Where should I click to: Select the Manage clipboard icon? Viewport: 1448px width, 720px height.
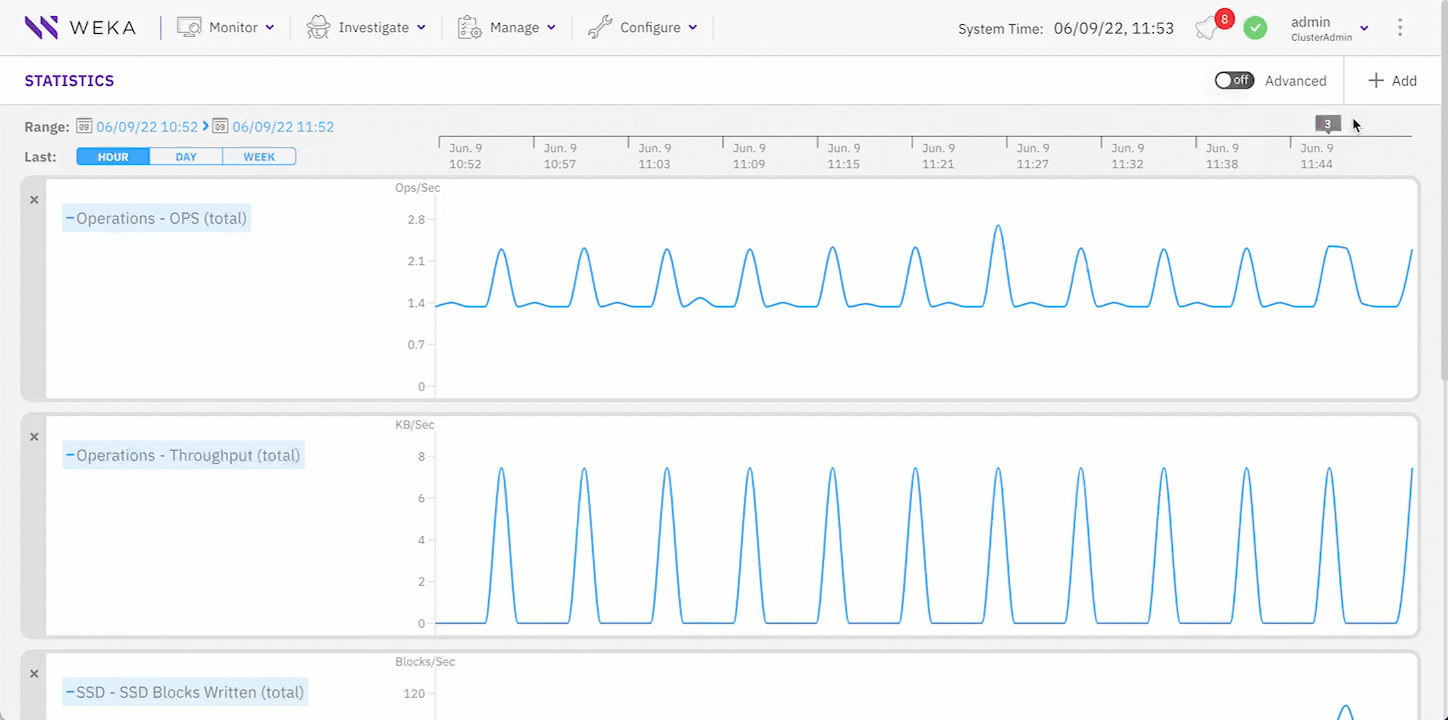click(x=467, y=27)
